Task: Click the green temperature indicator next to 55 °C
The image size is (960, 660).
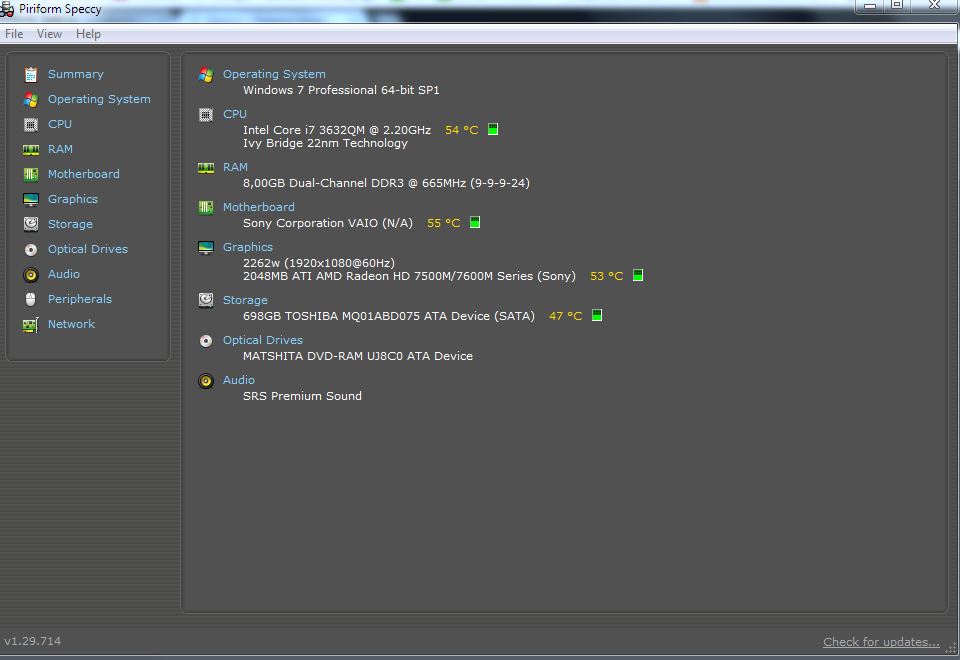Action: [474, 222]
